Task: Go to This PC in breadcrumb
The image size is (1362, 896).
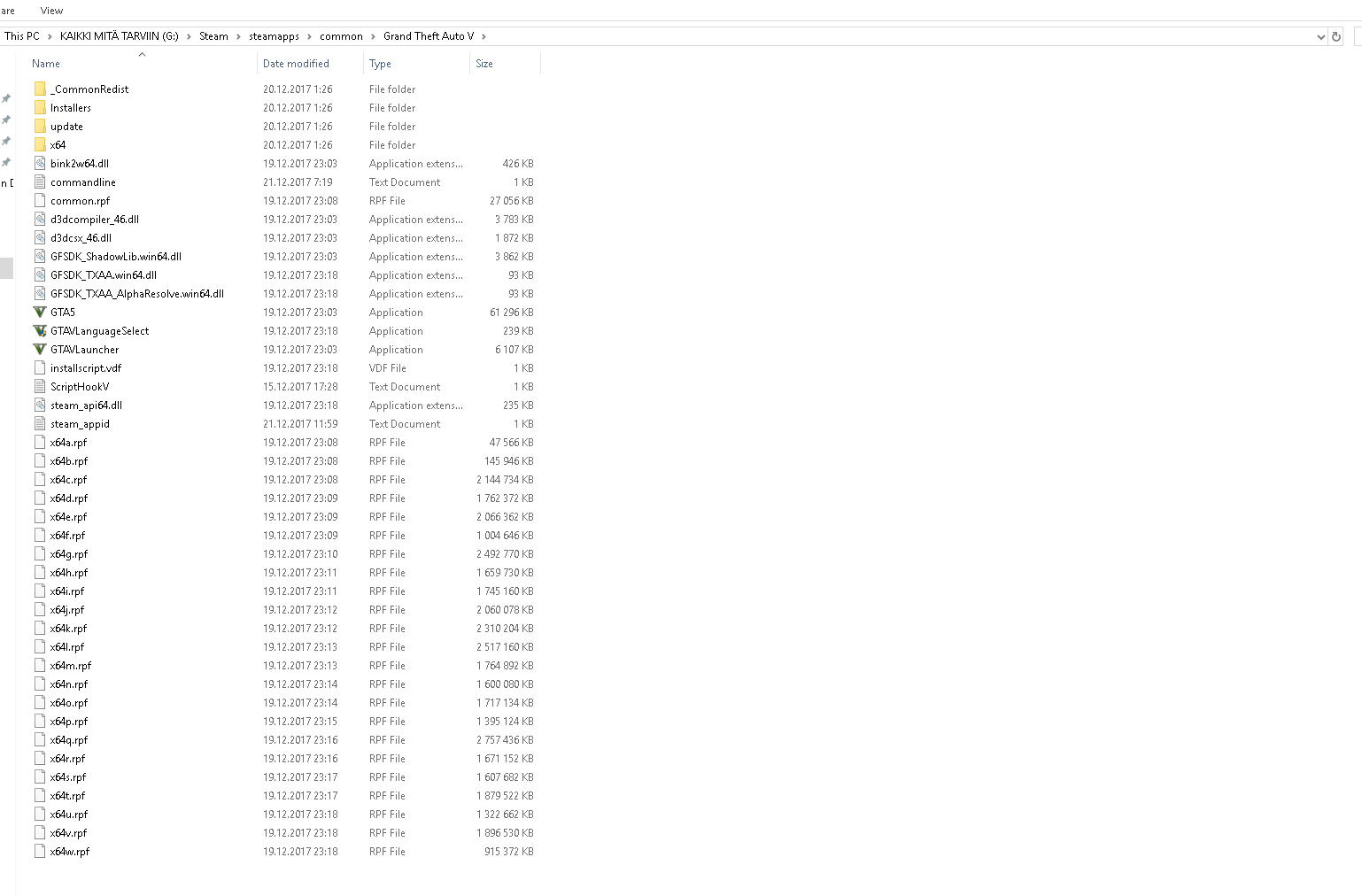Action: point(22,36)
